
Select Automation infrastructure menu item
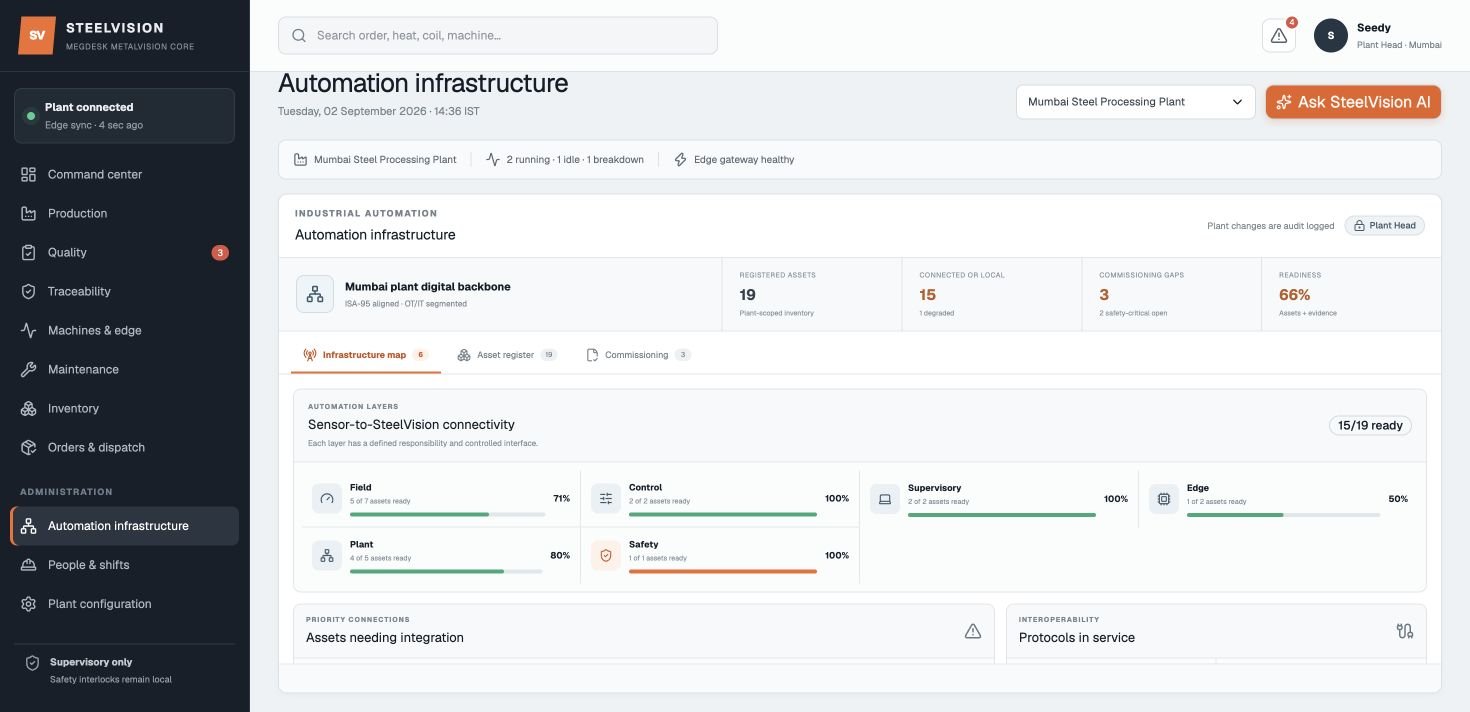click(125, 526)
